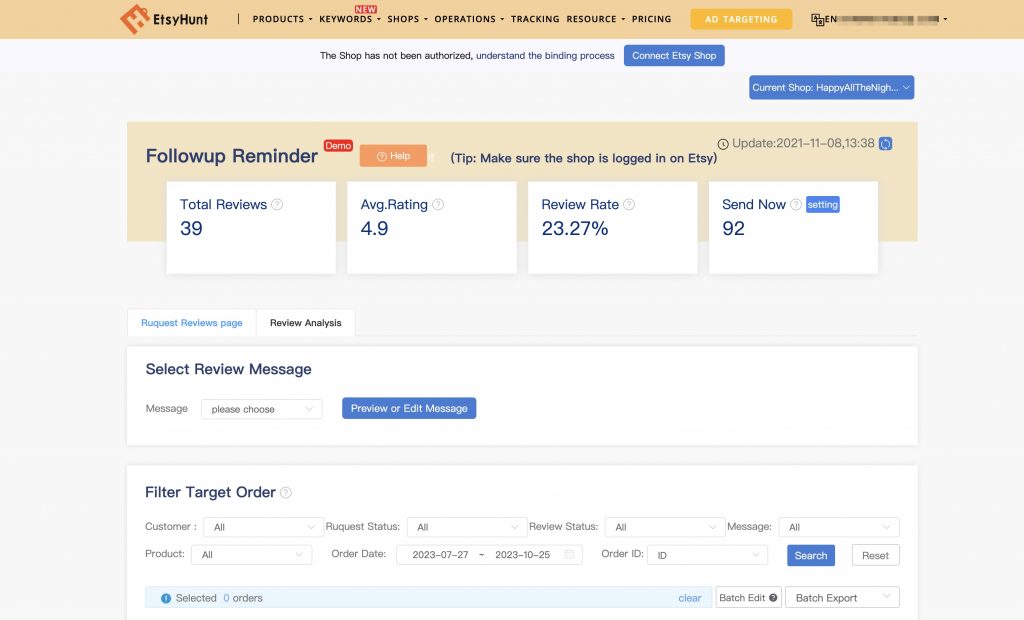Select the Review Analysis tab

click(305, 322)
